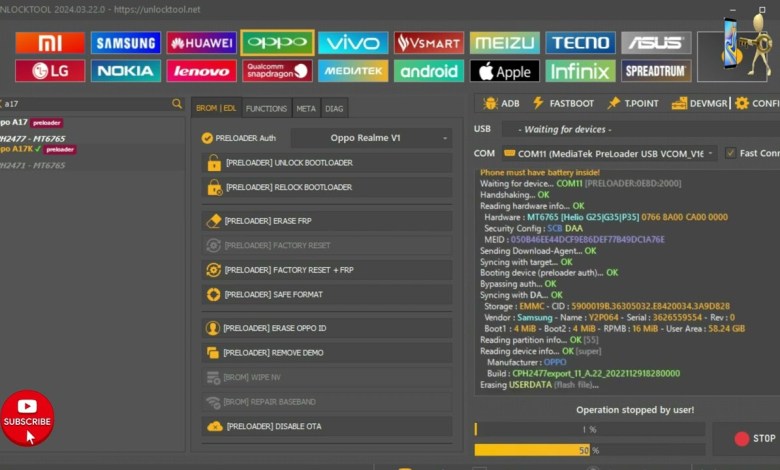The width and height of the screenshot is (780, 470).
Task: Open the DIAG tab
Action: point(334,108)
